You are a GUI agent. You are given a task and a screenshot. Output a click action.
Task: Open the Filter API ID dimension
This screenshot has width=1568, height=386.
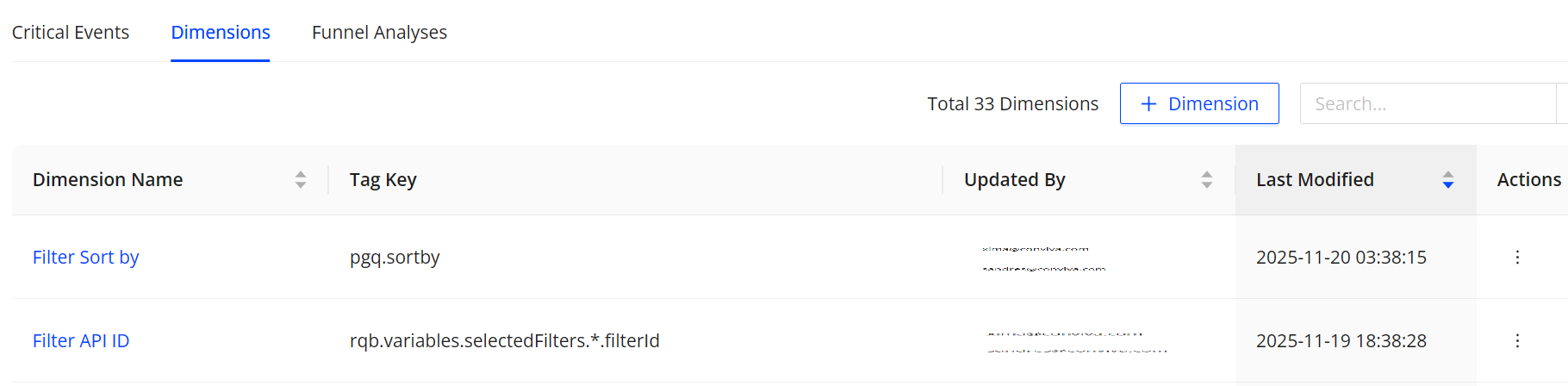(81, 340)
